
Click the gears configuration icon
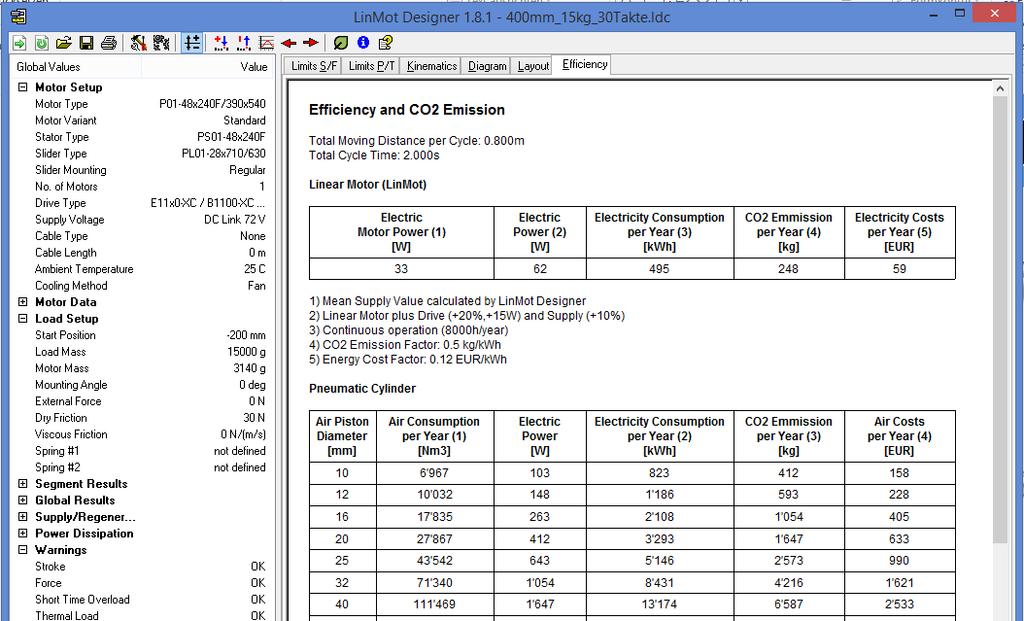pyautogui.click(x=161, y=43)
